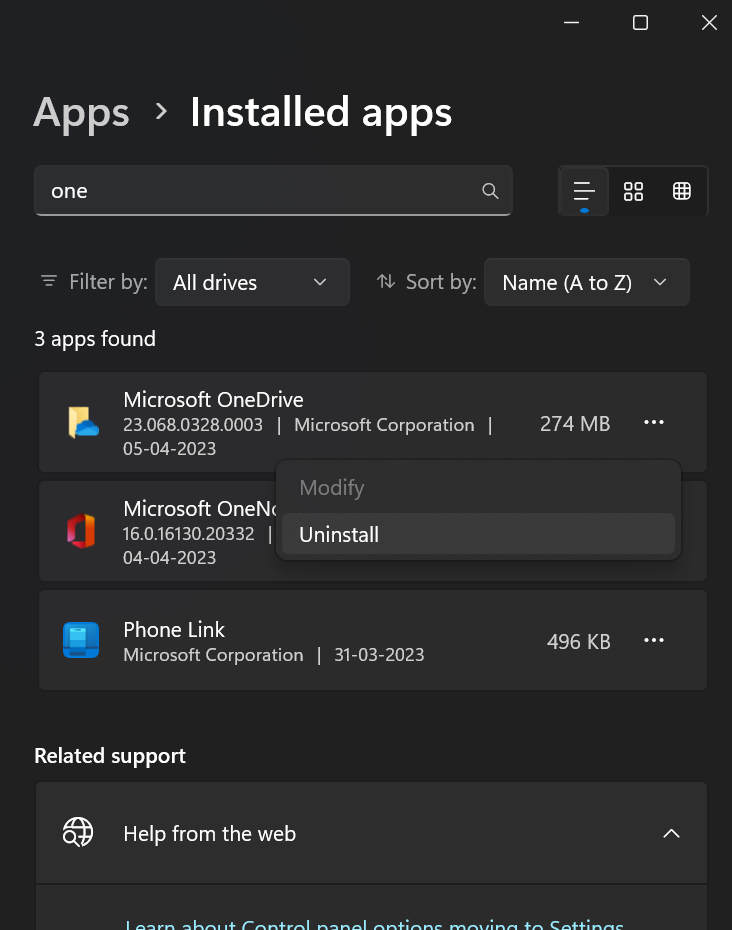
Task: Open the Control panel options help link
Action: coord(374,924)
